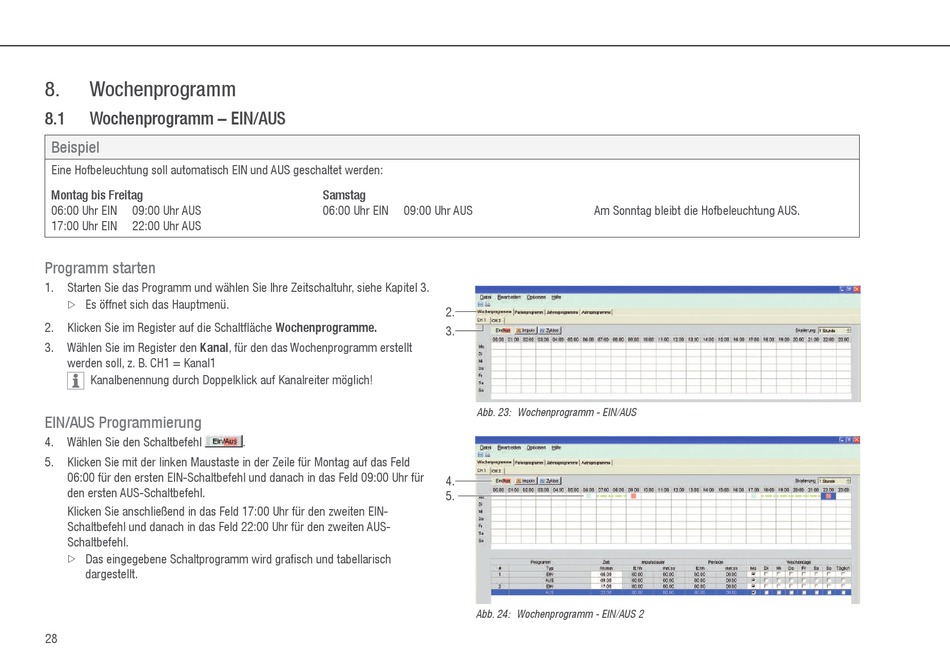The height and width of the screenshot is (670, 950).
Task: Toggle the Mo checkbox in the 09:00 AUS row
Action: (x=754, y=580)
